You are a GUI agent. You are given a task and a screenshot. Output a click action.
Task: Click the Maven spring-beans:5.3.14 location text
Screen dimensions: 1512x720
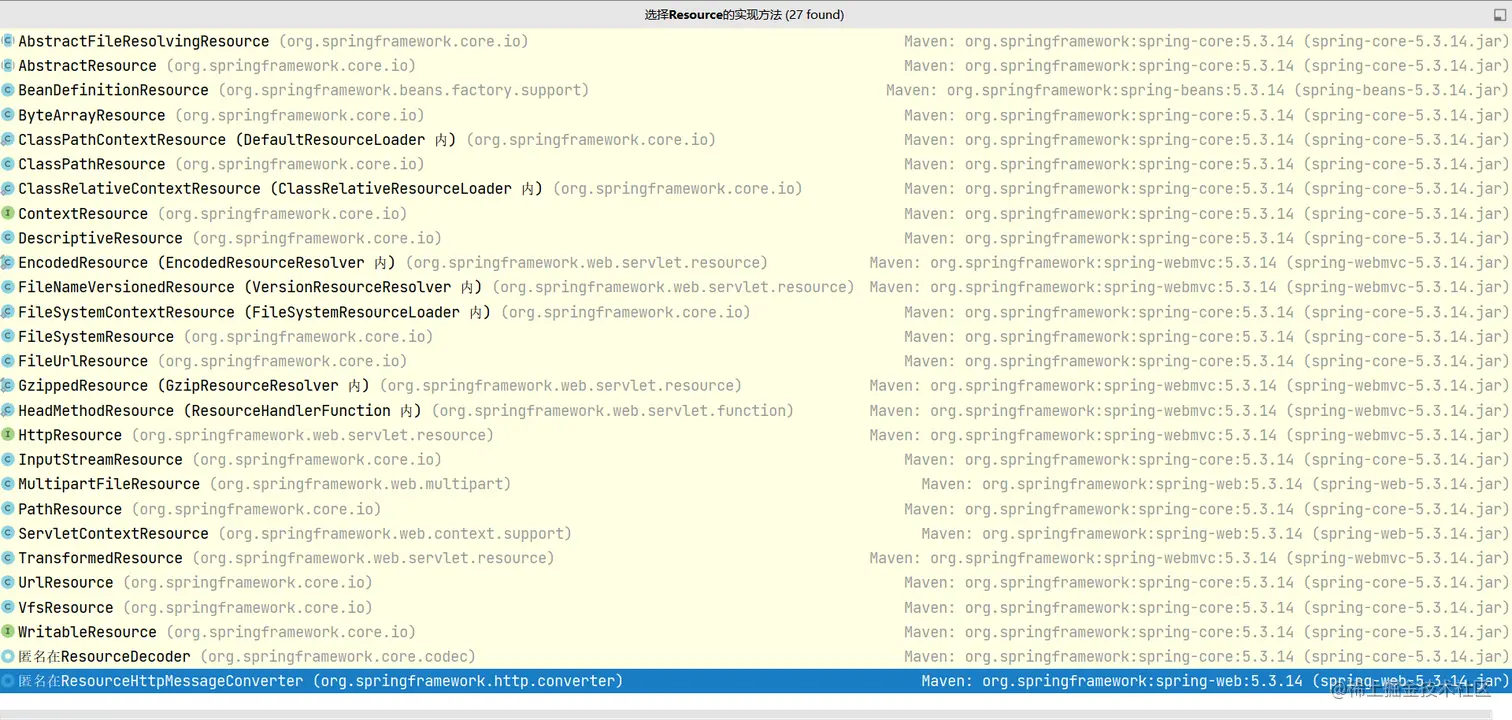pos(1198,90)
